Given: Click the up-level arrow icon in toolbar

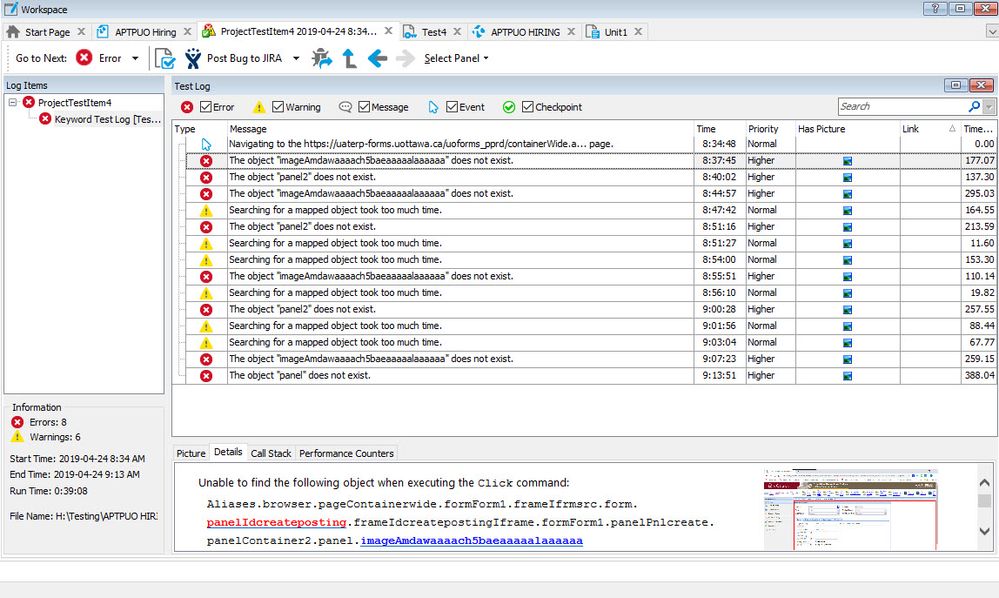Looking at the screenshot, I should (349, 58).
